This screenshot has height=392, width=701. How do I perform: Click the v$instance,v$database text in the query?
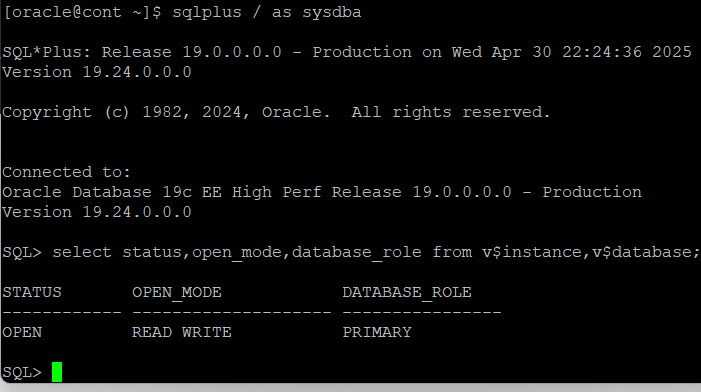click(x=591, y=253)
